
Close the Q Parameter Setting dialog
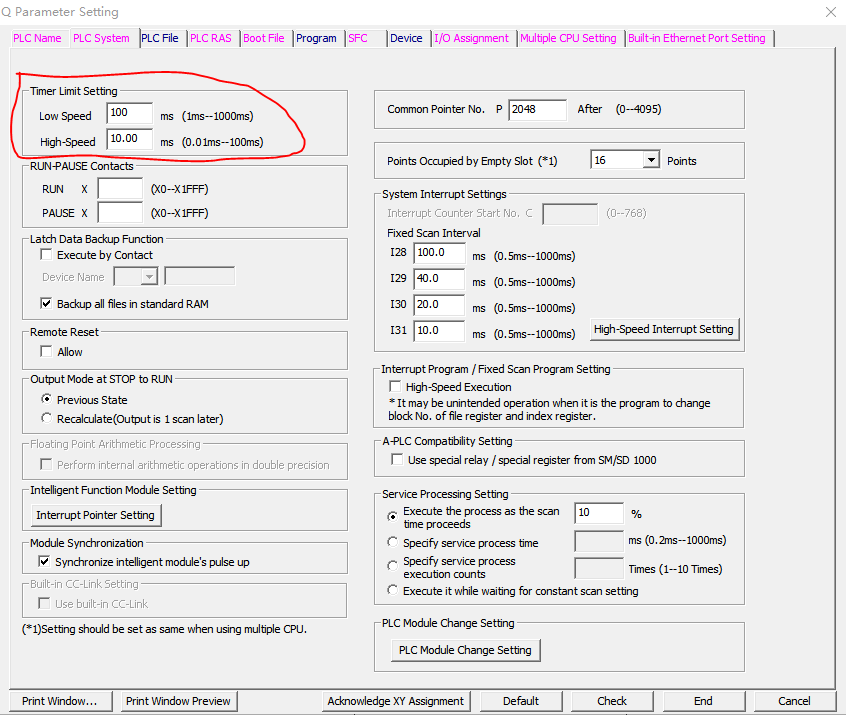tap(830, 13)
